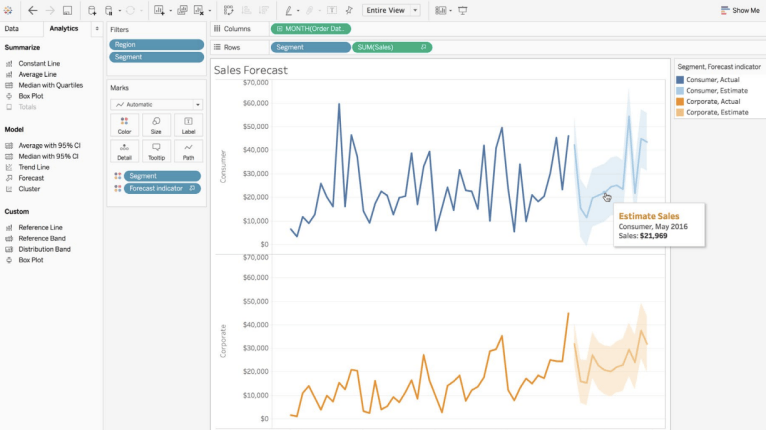Open the Entire View fit dropdown
The image size is (766, 430).
(391, 10)
